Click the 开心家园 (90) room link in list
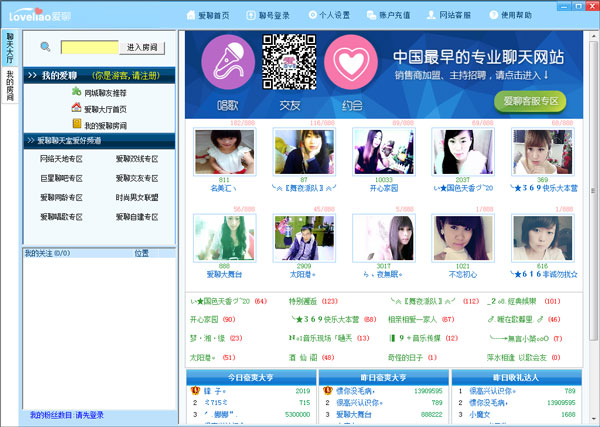 212,319
